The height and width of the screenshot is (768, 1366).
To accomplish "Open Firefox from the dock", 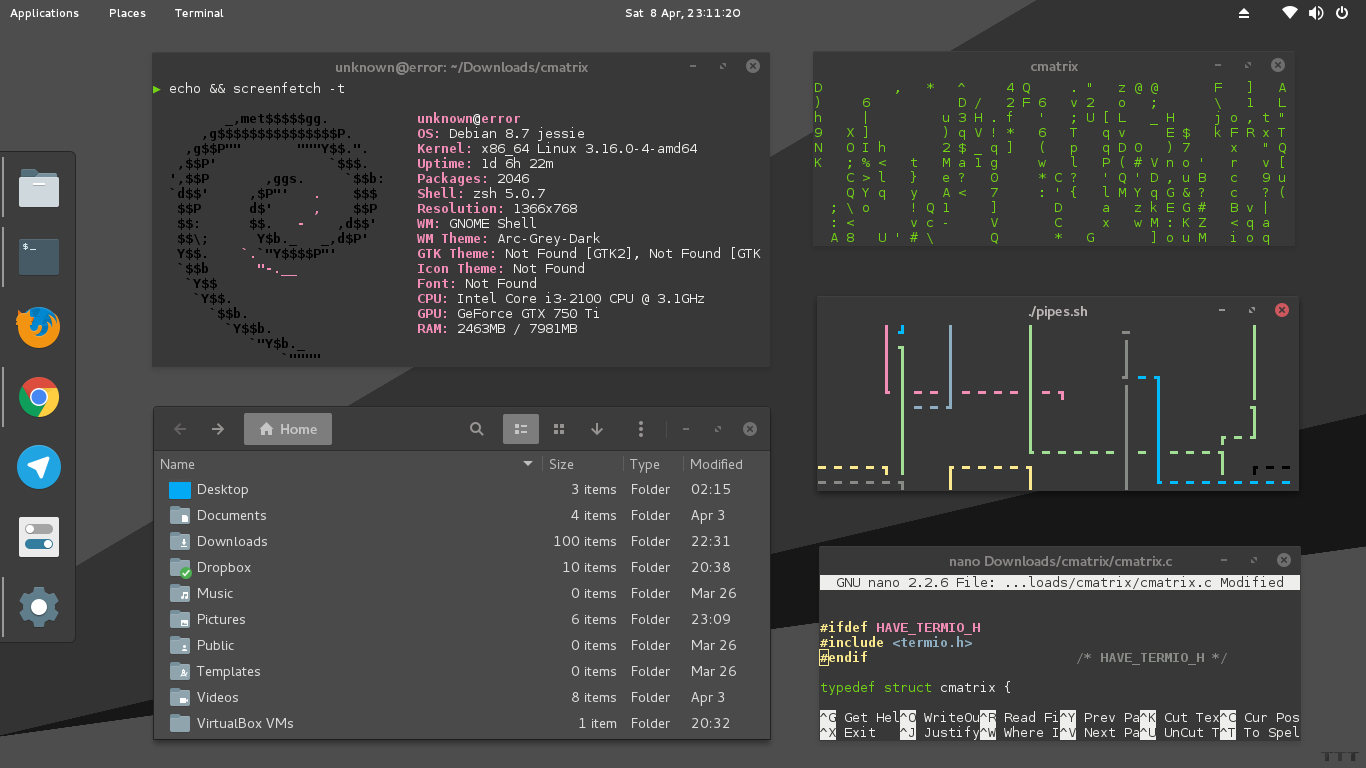I will pyautogui.click(x=39, y=327).
